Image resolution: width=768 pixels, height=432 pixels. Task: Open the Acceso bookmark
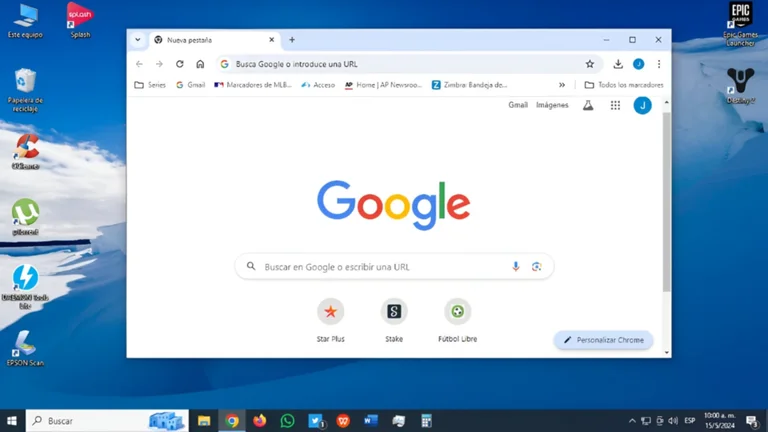tap(318, 85)
